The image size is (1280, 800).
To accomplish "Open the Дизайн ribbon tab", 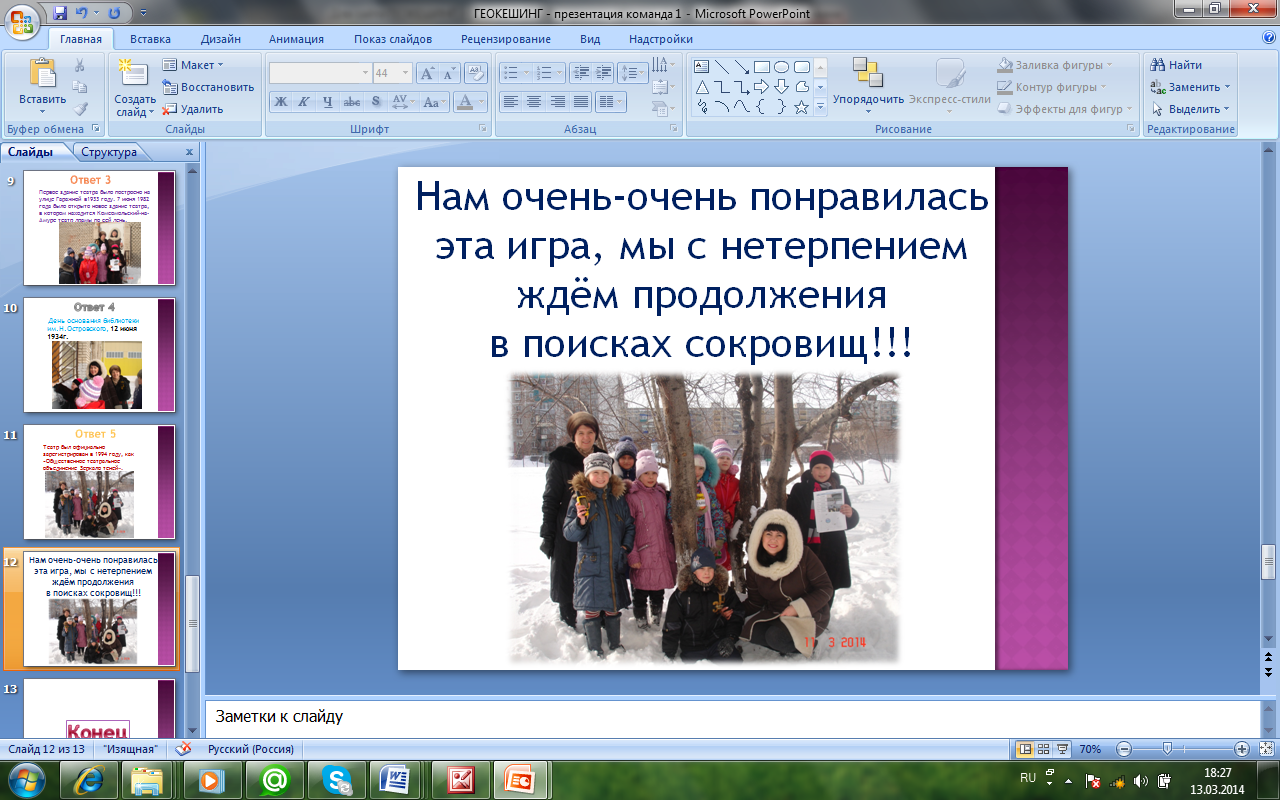I will click(220, 39).
